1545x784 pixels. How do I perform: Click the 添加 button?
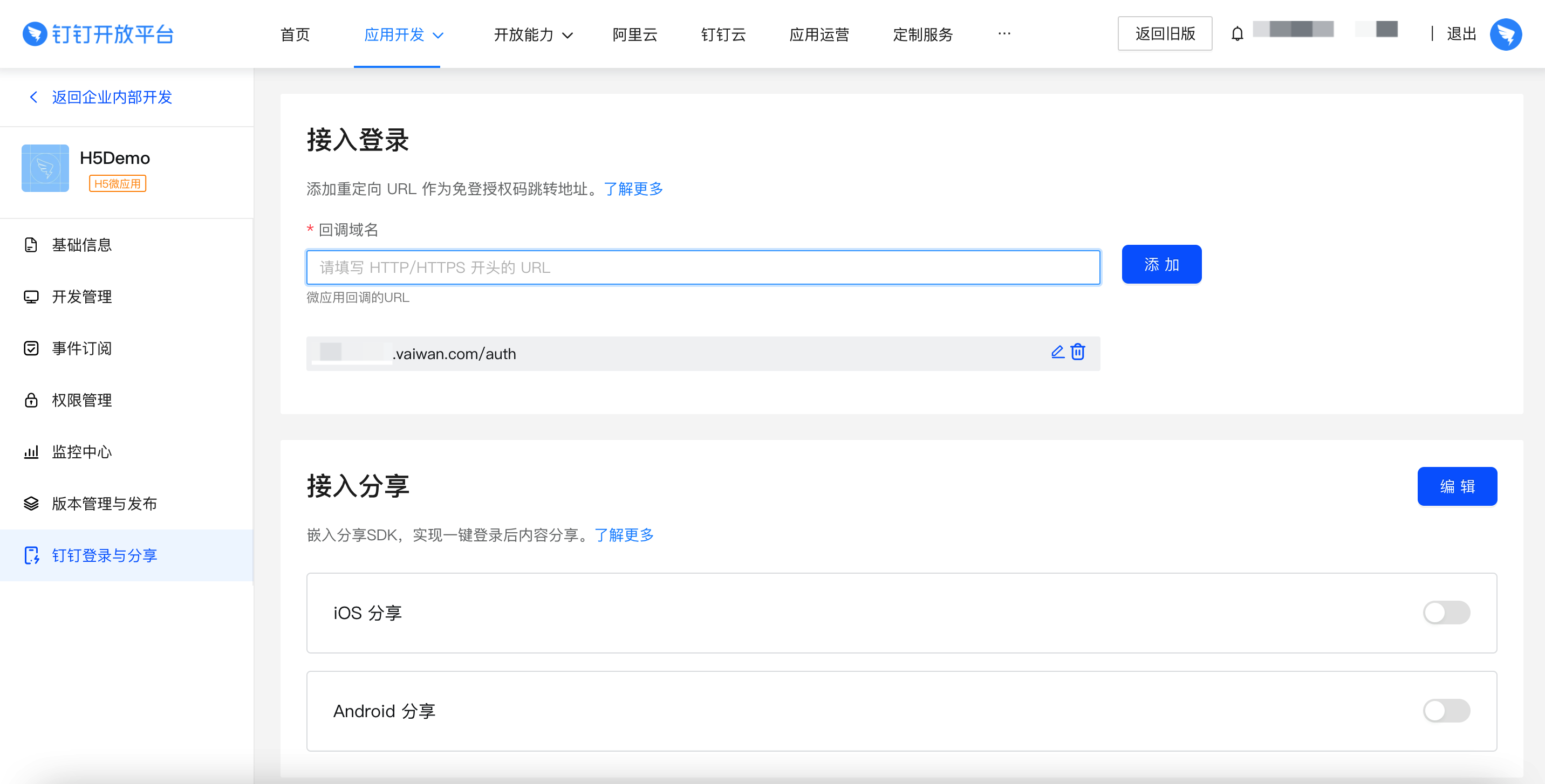(1161, 264)
